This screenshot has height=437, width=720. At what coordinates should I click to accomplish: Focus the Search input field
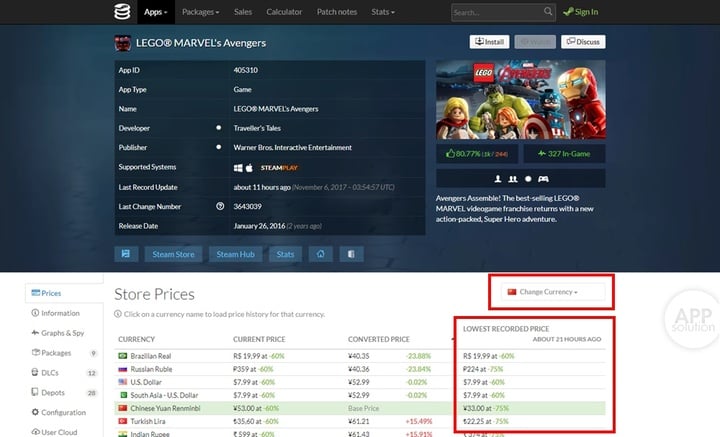point(498,12)
